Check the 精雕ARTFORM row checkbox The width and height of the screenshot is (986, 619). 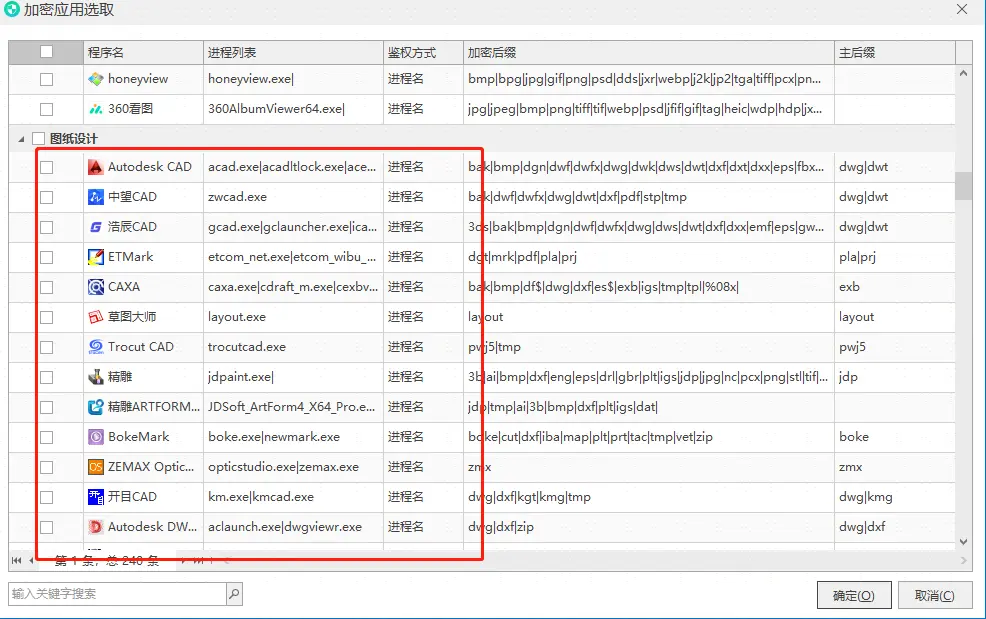(47, 407)
